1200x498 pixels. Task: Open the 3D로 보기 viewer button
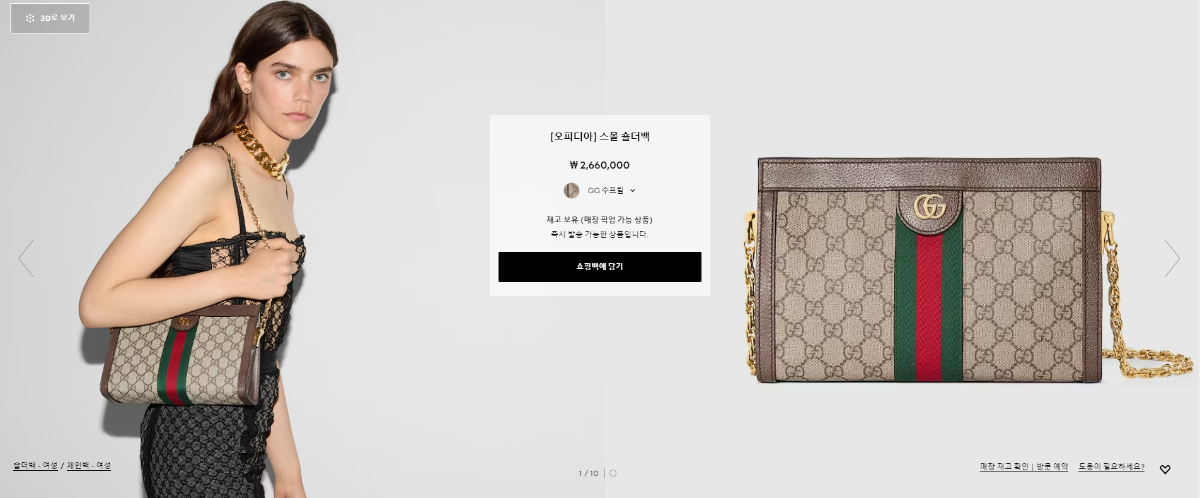[x=50, y=18]
